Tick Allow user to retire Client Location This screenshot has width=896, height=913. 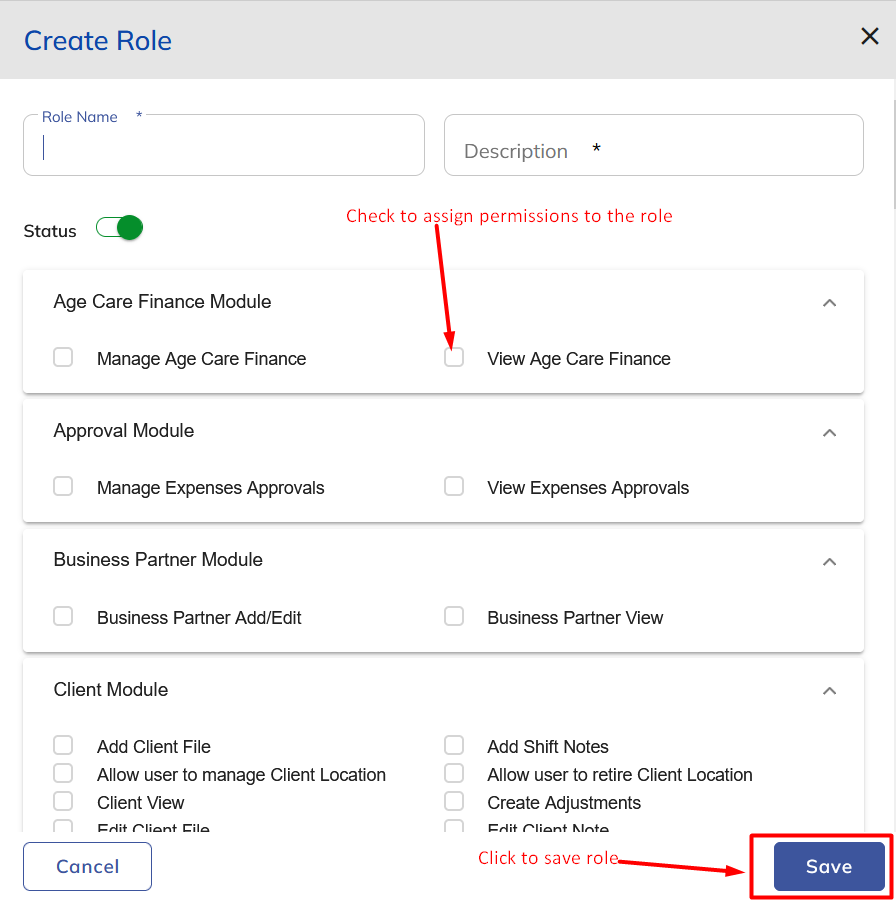pos(454,774)
